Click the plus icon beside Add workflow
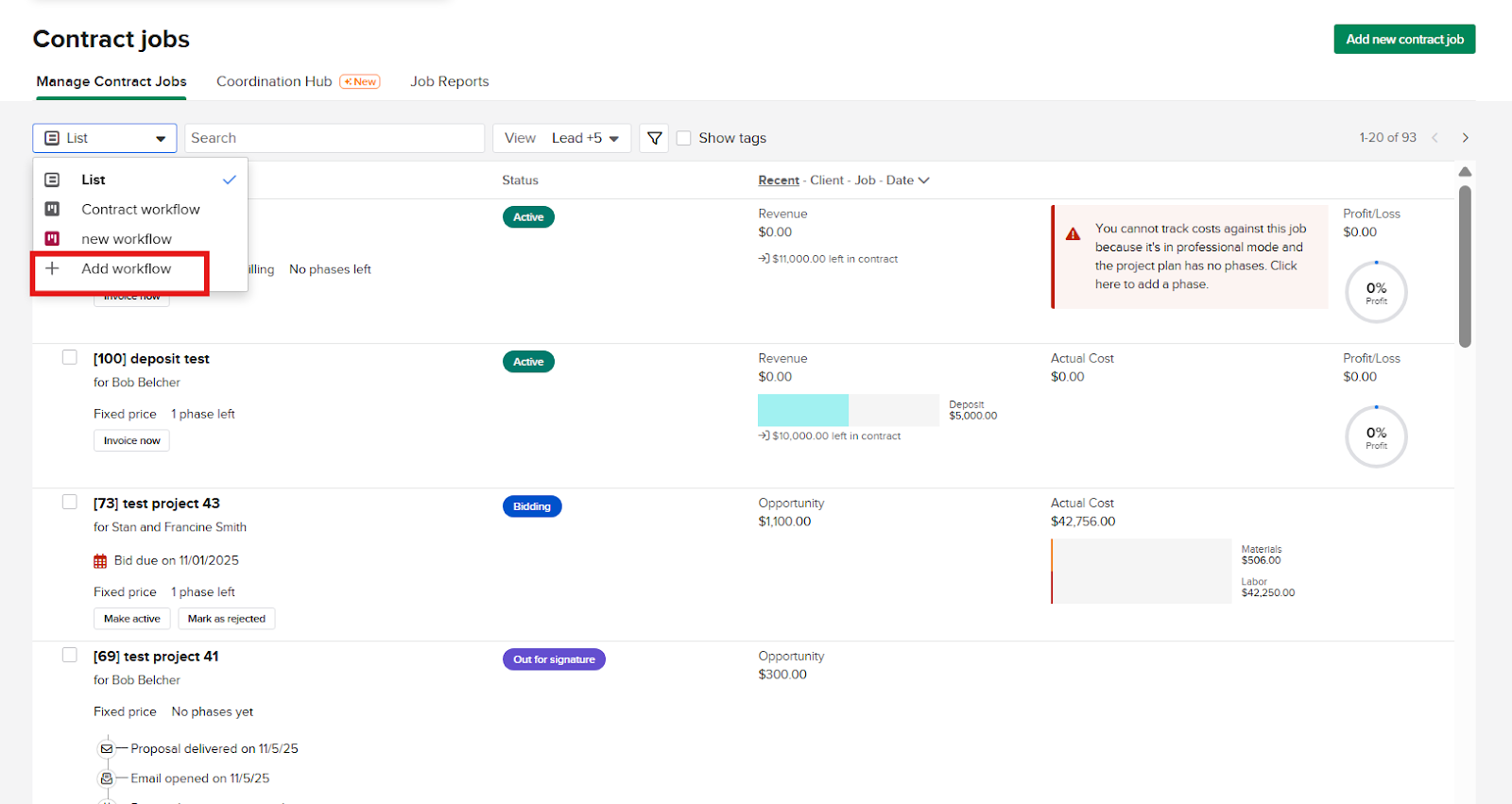This screenshot has width=1512, height=804. (x=53, y=269)
